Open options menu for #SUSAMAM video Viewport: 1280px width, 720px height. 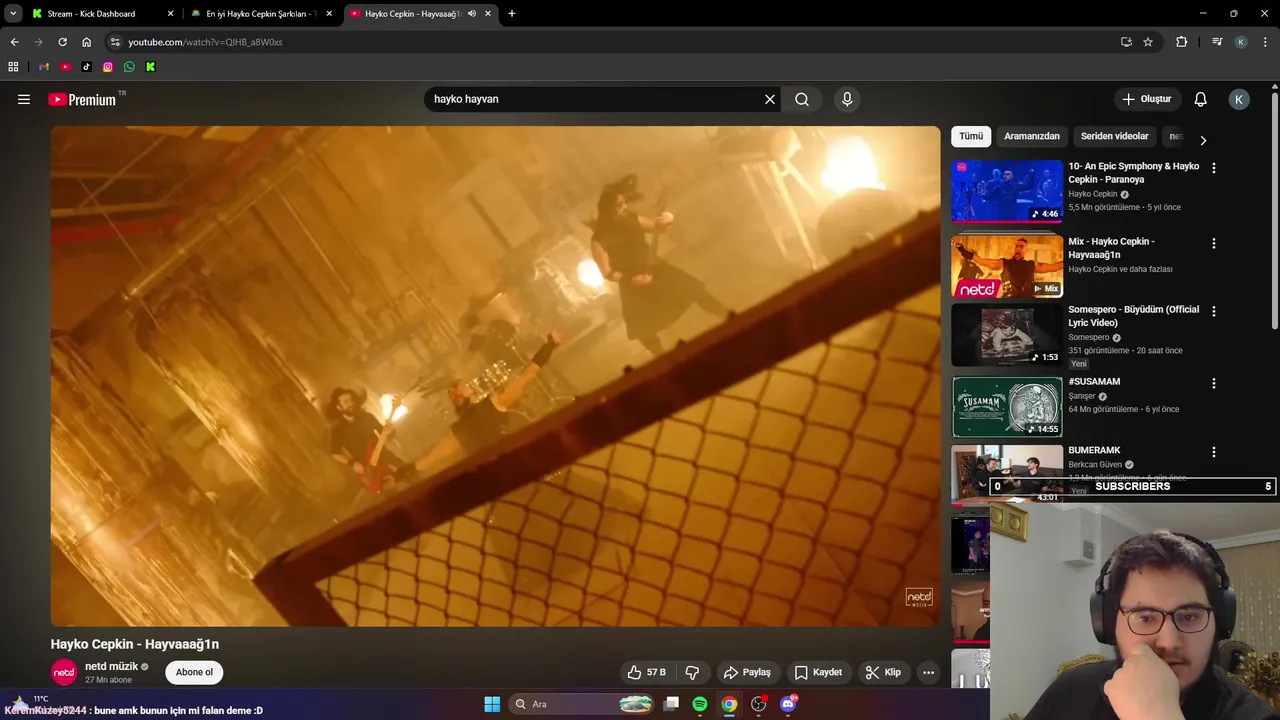[1214, 383]
